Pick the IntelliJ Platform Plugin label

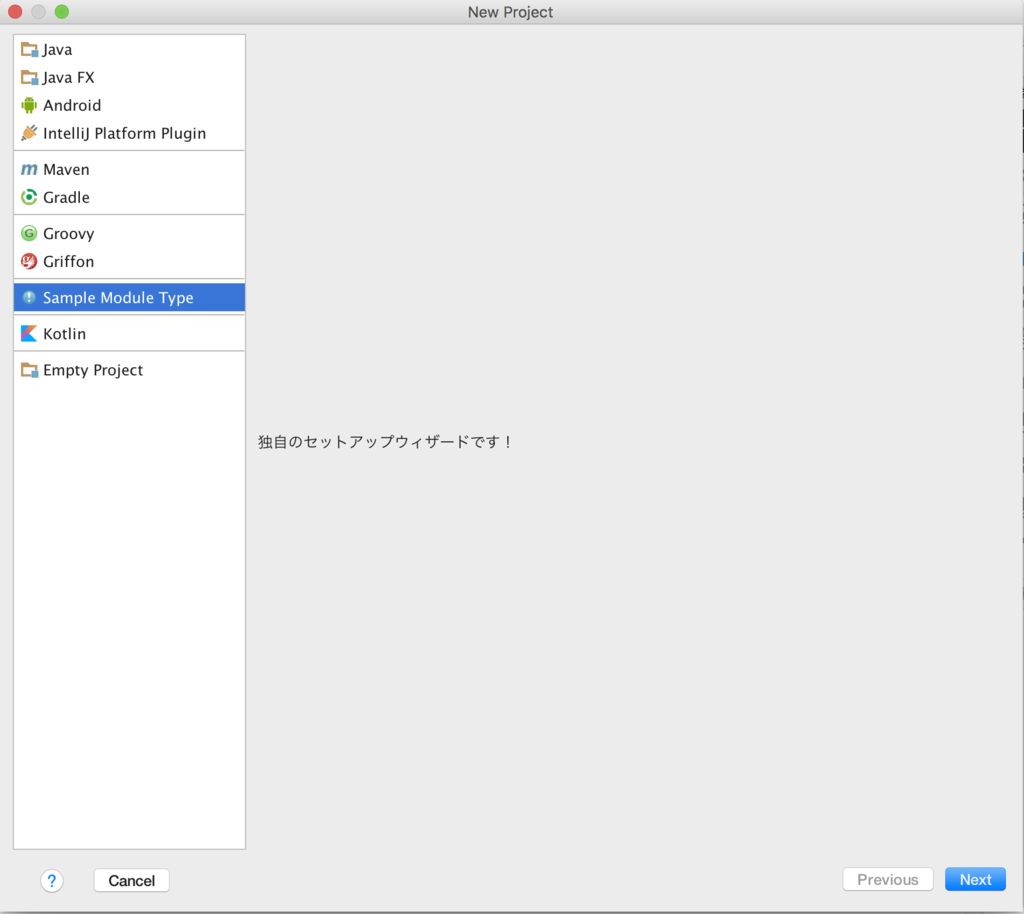tap(124, 133)
